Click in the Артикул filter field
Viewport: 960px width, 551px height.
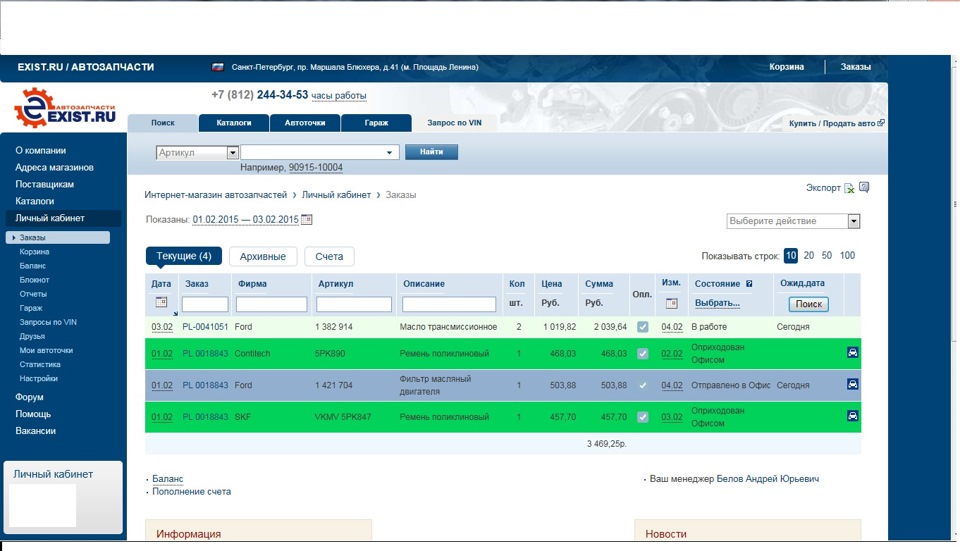click(354, 304)
